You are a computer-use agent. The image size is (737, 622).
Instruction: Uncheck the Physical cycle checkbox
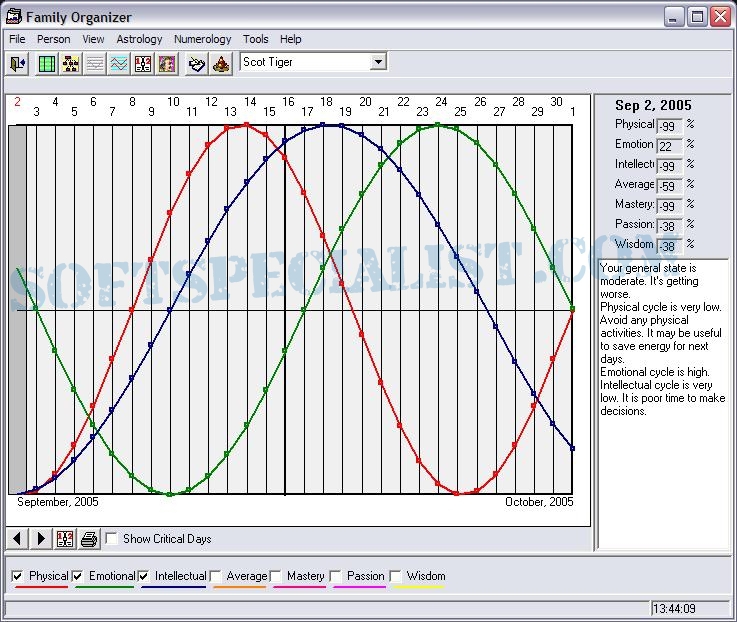(17, 577)
